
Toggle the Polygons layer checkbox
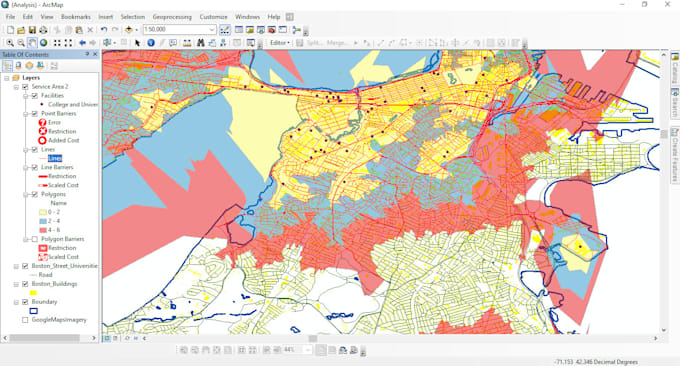pos(35,194)
